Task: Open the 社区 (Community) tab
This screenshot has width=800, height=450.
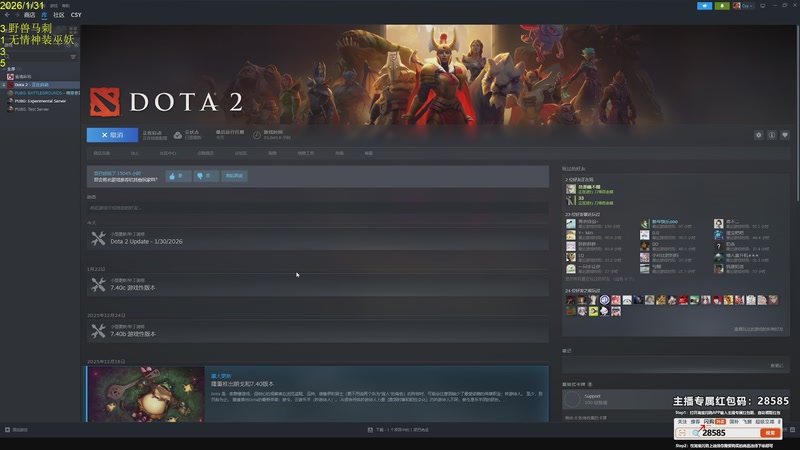Action: click(x=59, y=15)
